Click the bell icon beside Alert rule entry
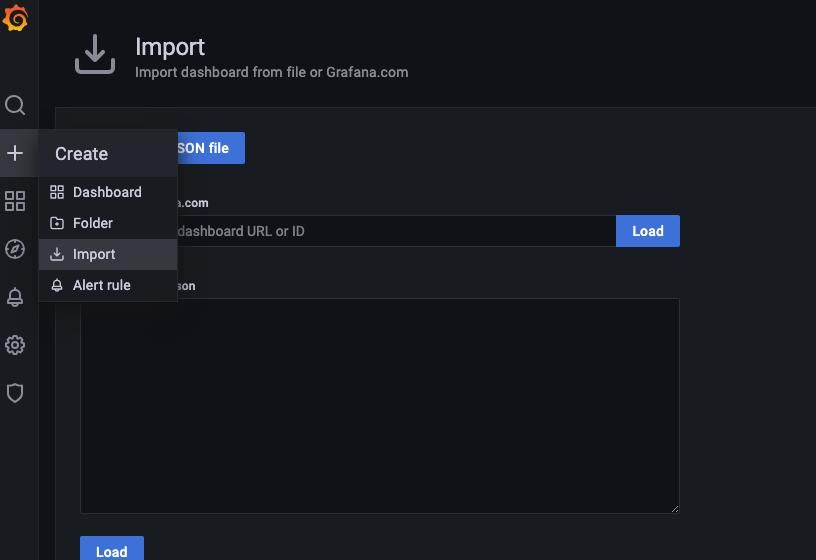This screenshot has height=560, width=816. pyautogui.click(x=57, y=285)
